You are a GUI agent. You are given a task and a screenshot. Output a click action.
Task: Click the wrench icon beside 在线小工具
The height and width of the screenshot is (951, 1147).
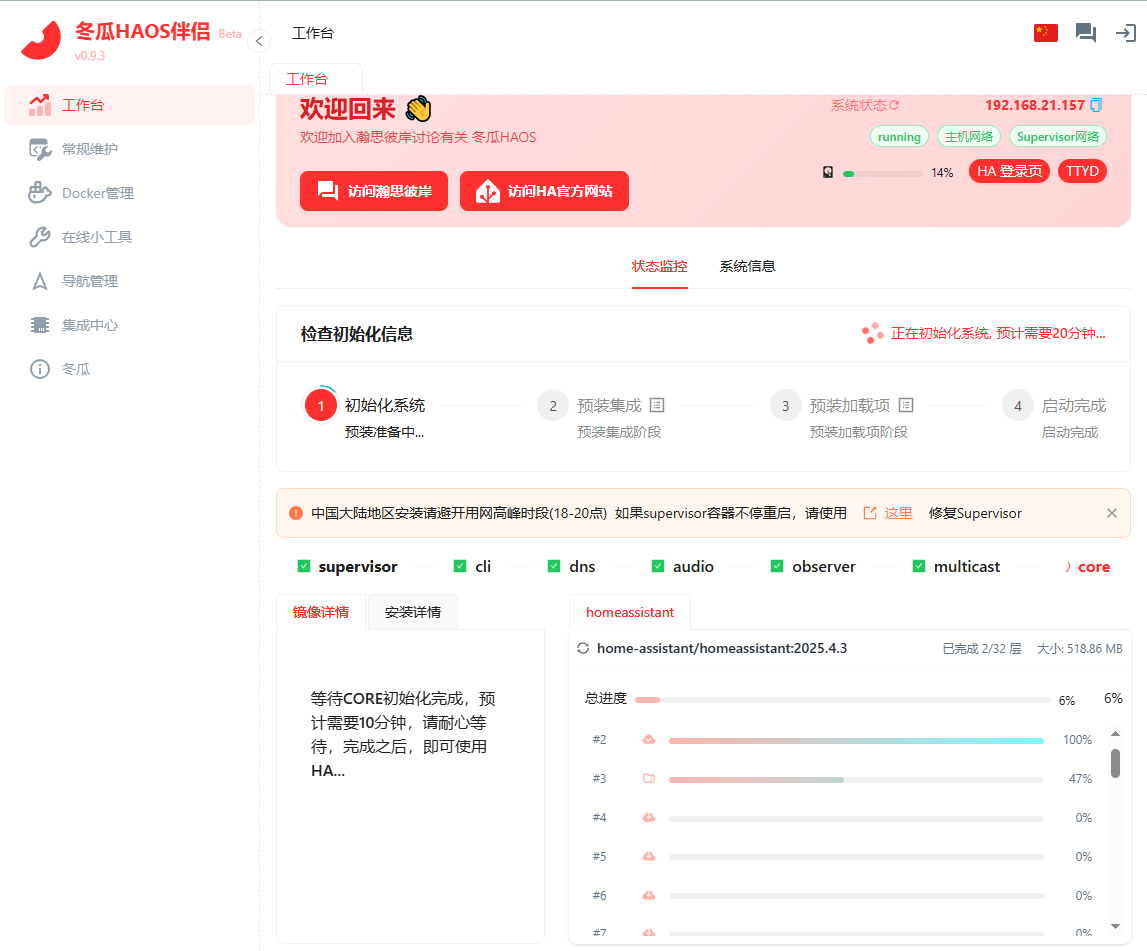coord(40,237)
